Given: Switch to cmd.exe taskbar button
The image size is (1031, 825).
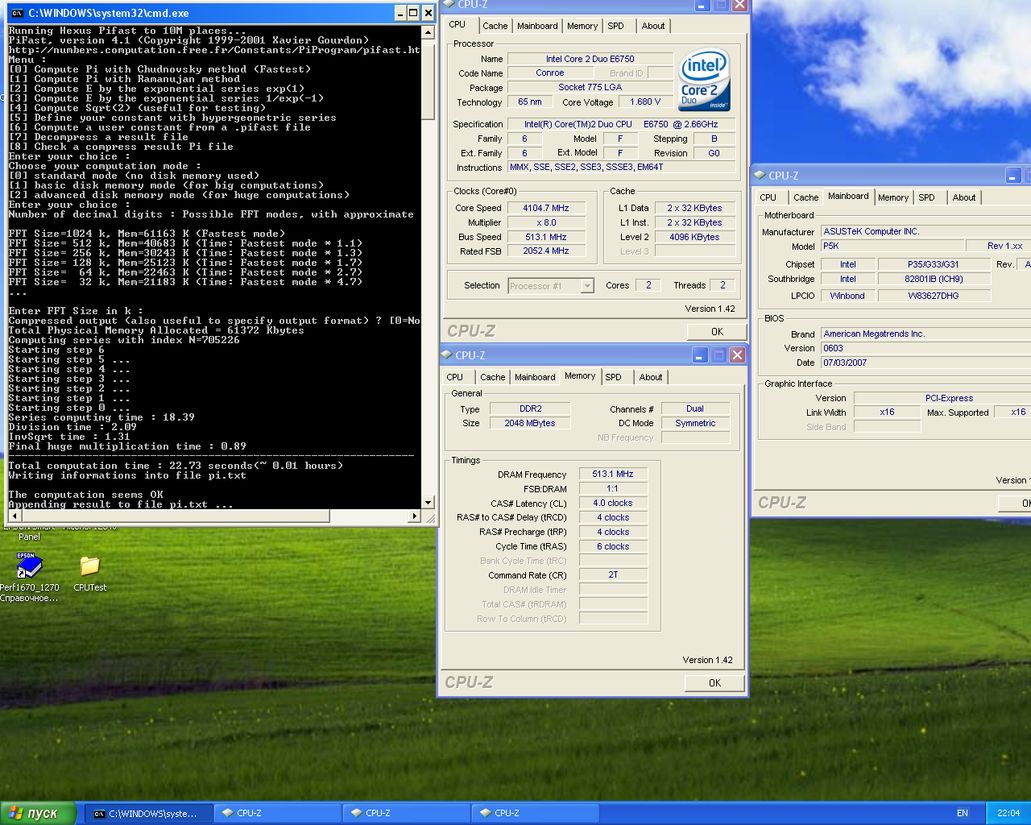Looking at the screenshot, I should (149, 813).
